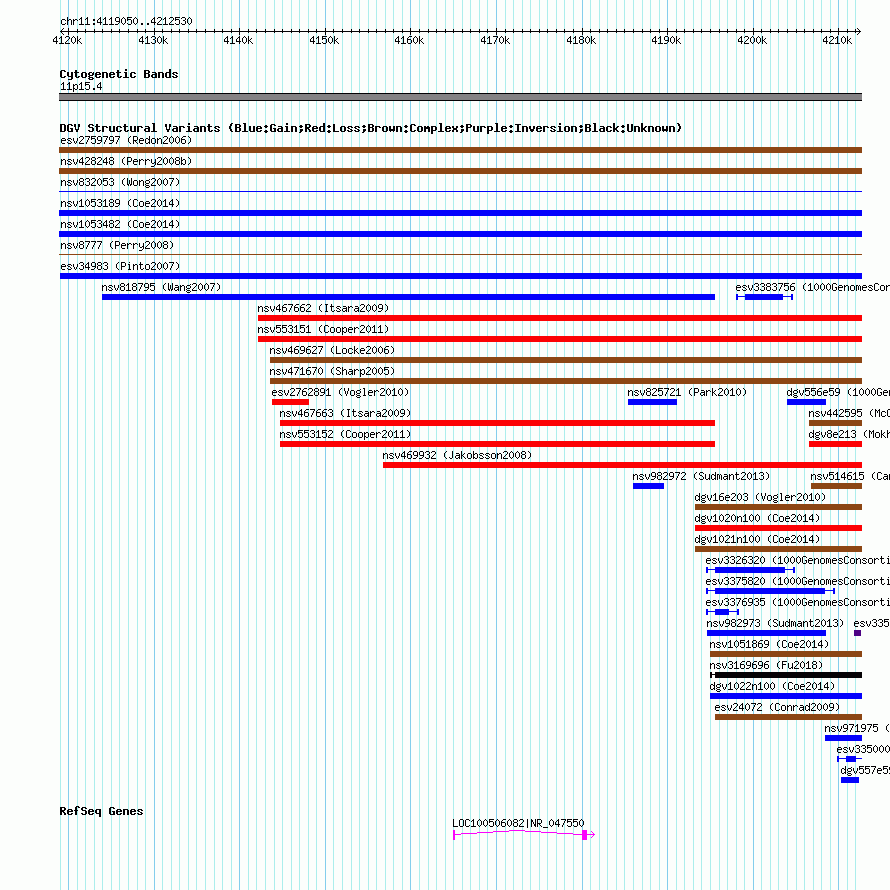
Task: Open gene label LOC100506082|NR_047550
Action: [x=518, y=823]
